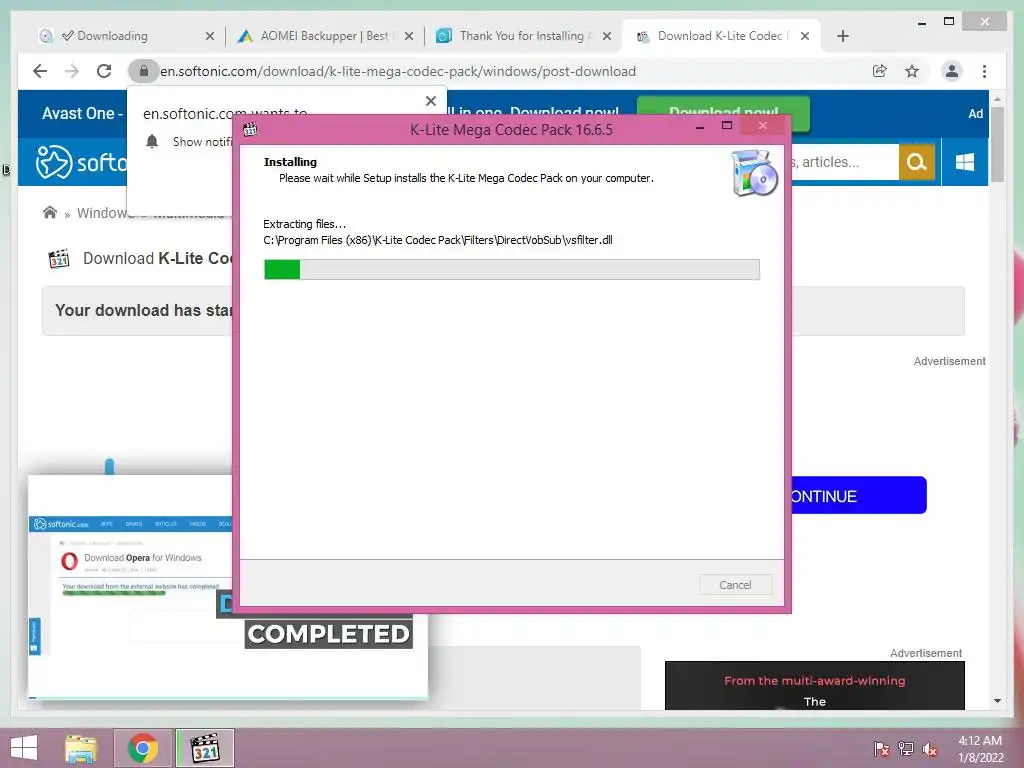Close the Thank You for Installing tab
Image resolution: width=1024 pixels, height=768 pixels.
pyautogui.click(x=607, y=36)
